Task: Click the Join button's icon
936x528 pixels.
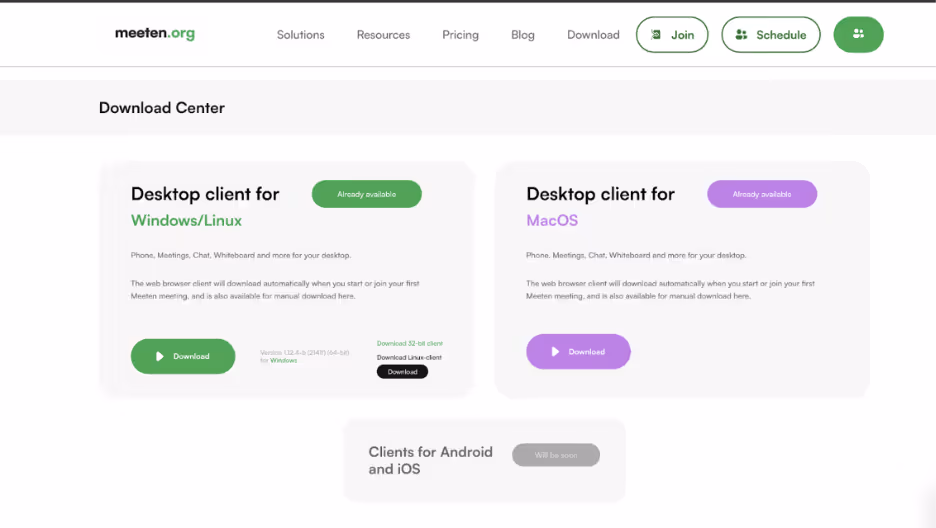Action: (655, 35)
